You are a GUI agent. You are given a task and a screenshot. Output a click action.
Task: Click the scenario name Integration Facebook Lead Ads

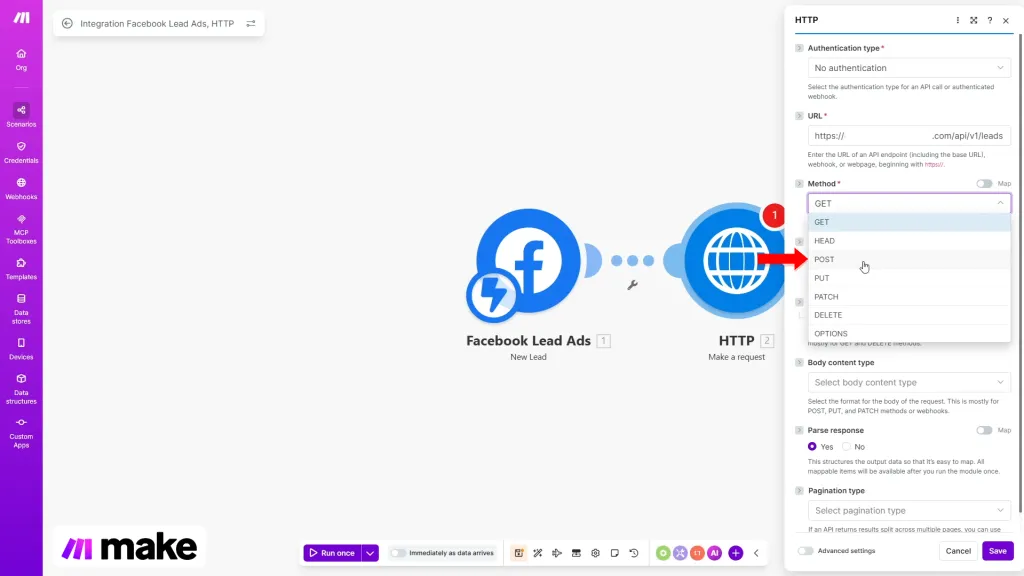tap(157, 24)
